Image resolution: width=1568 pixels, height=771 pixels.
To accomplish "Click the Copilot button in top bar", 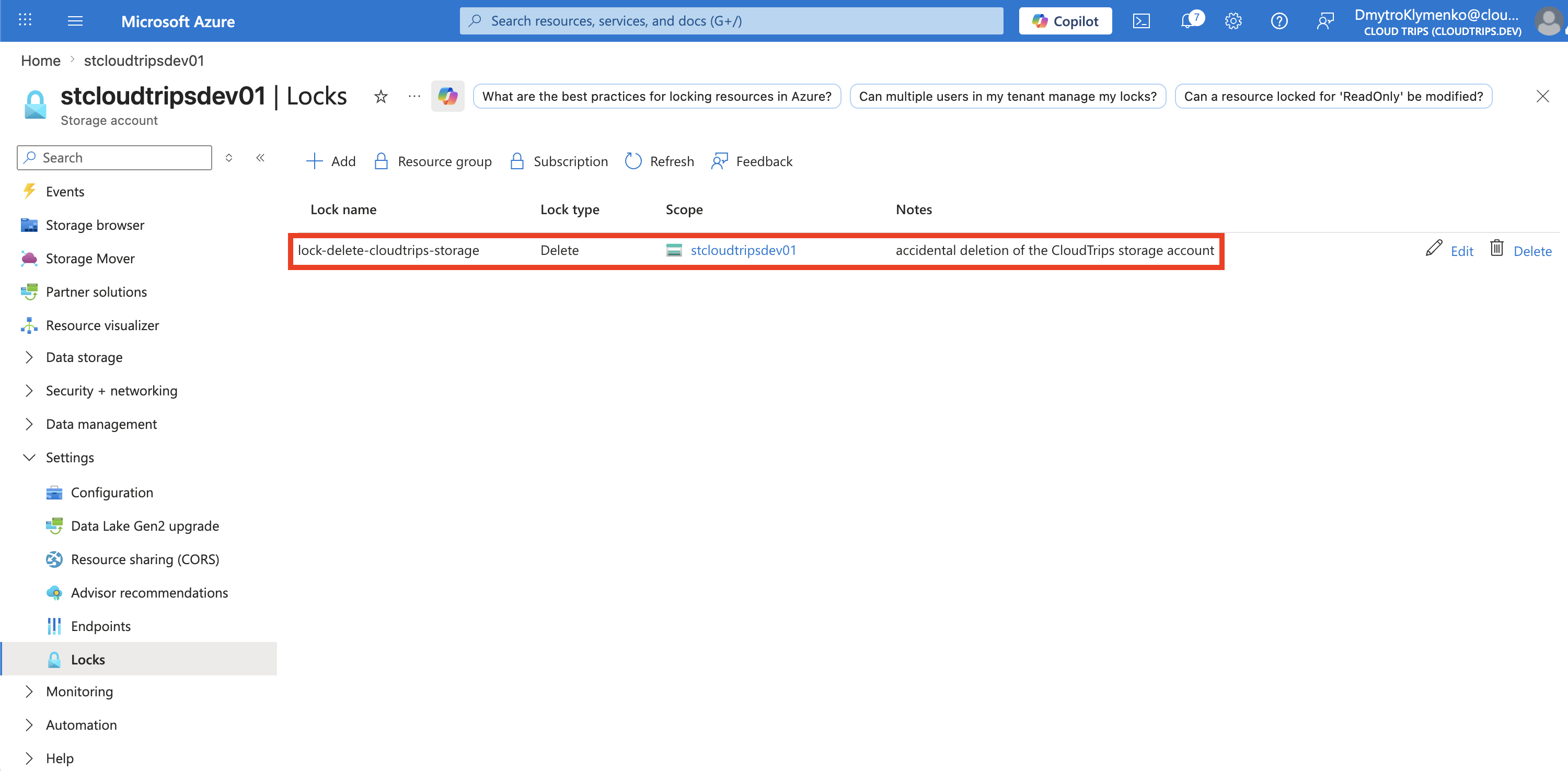I will (x=1065, y=21).
